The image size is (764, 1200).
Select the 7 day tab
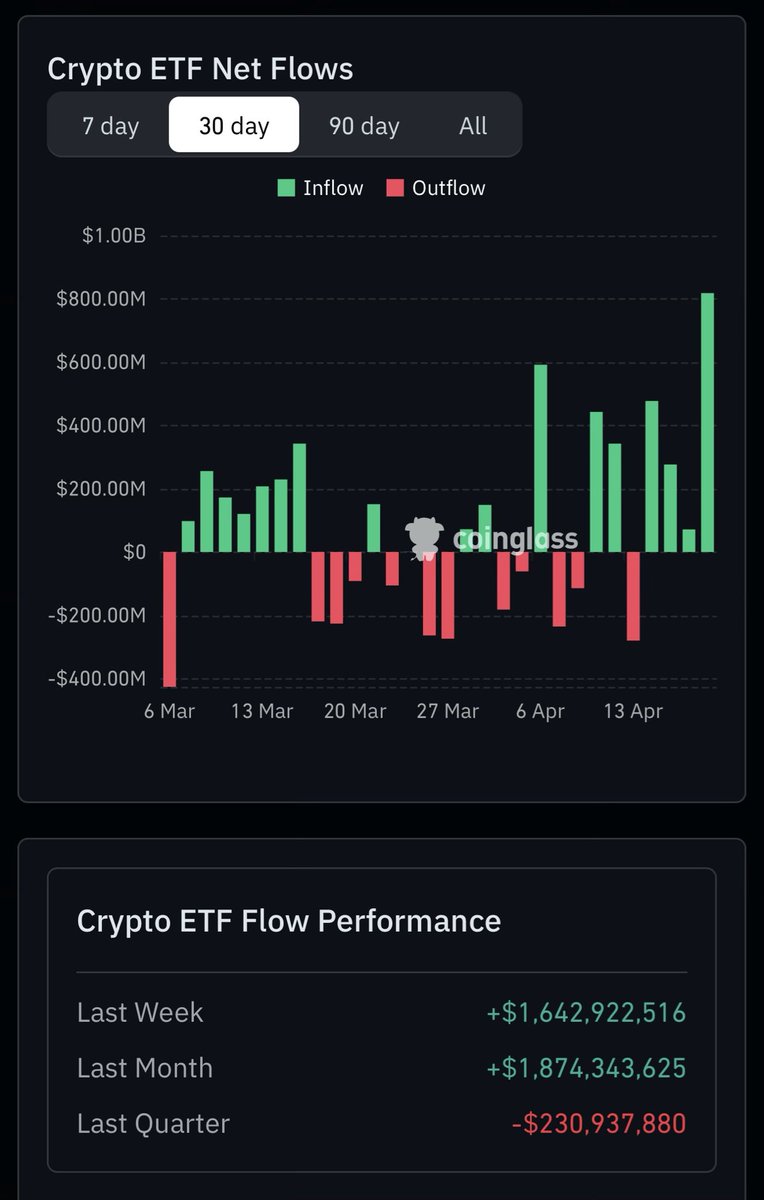111,126
